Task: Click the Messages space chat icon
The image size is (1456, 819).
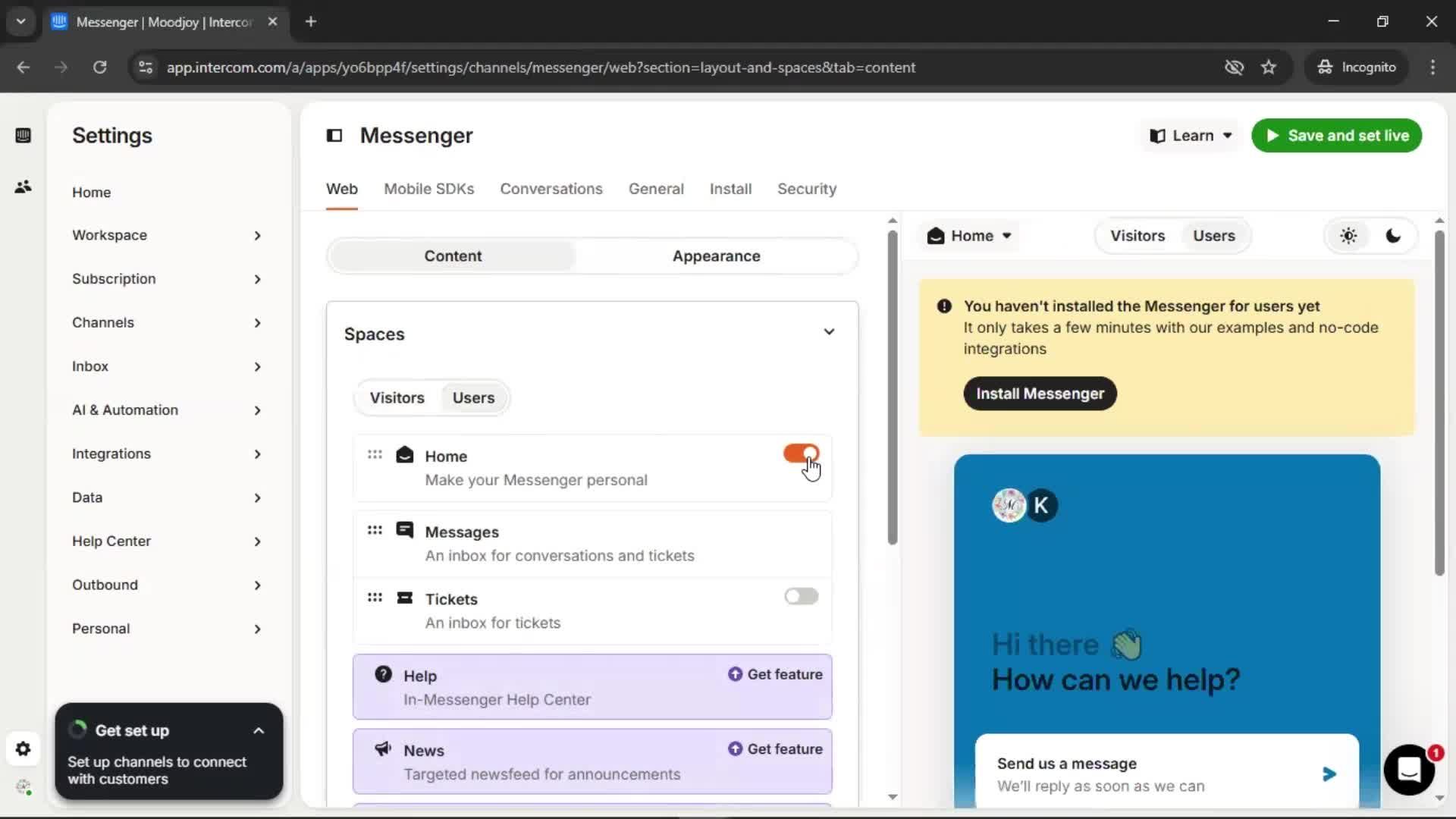Action: click(405, 530)
